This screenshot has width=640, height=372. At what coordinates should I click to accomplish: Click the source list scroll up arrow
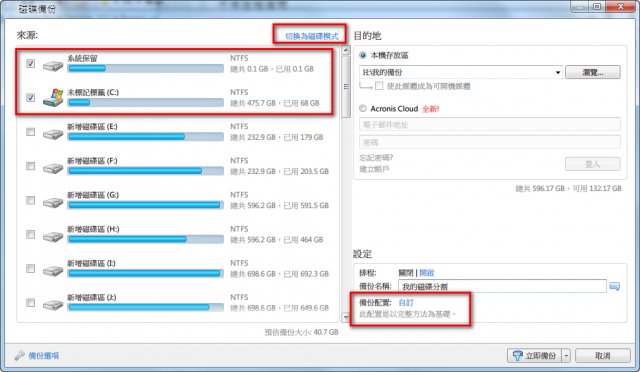tap(346, 50)
